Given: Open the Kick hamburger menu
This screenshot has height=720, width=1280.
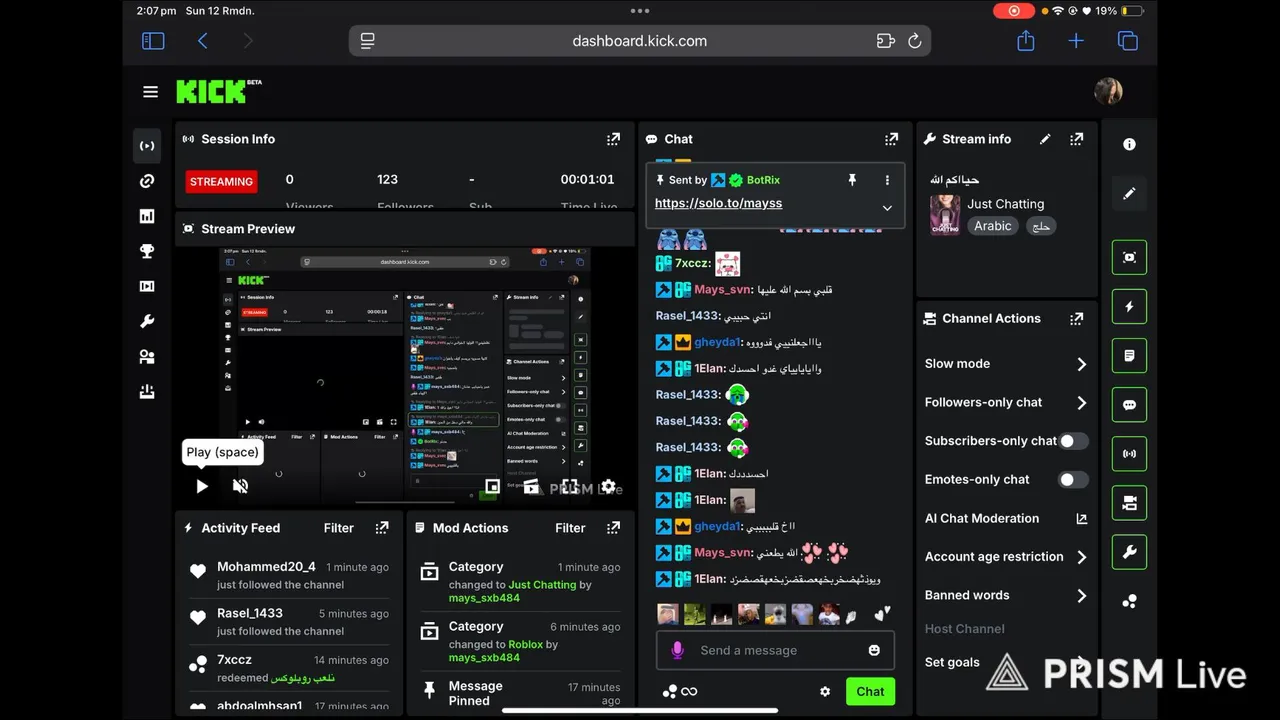Looking at the screenshot, I should tap(150, 92).
